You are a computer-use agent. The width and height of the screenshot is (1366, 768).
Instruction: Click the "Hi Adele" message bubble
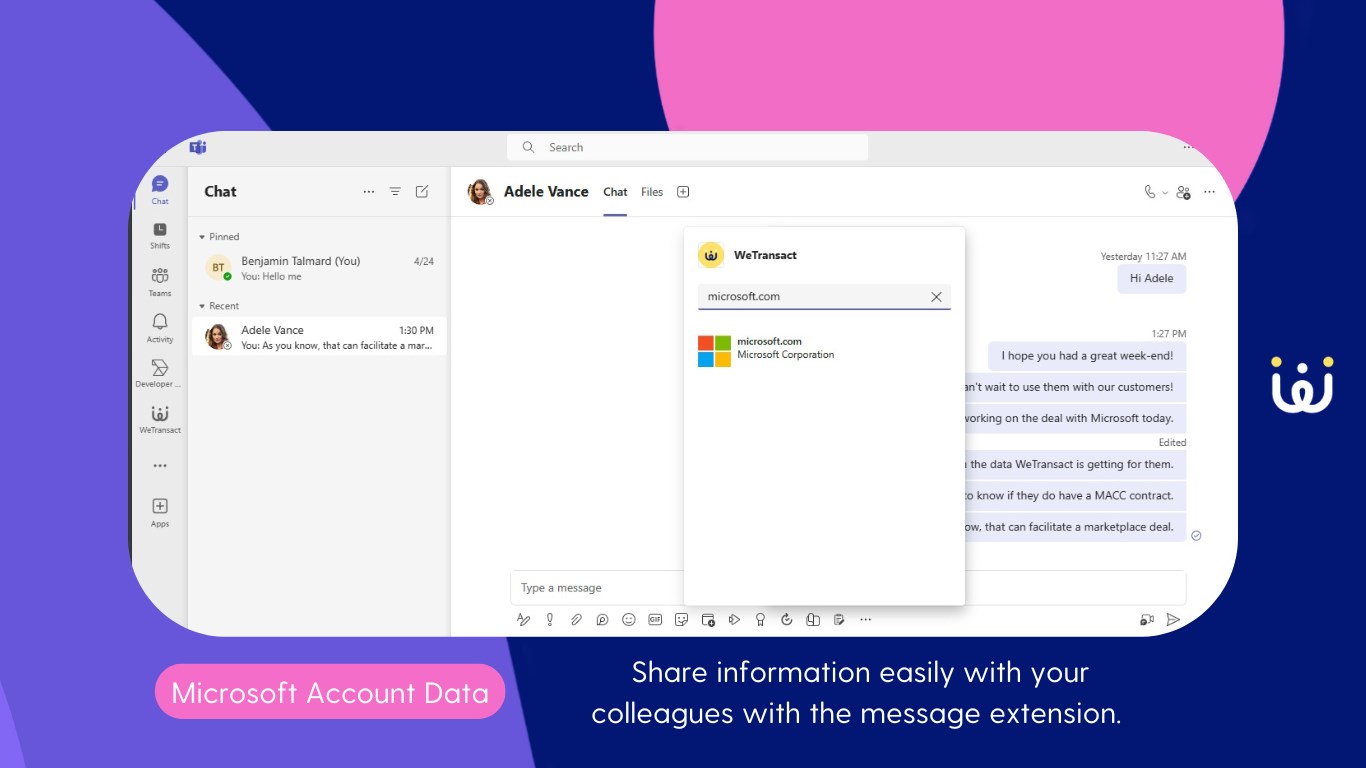[1151, 279]
